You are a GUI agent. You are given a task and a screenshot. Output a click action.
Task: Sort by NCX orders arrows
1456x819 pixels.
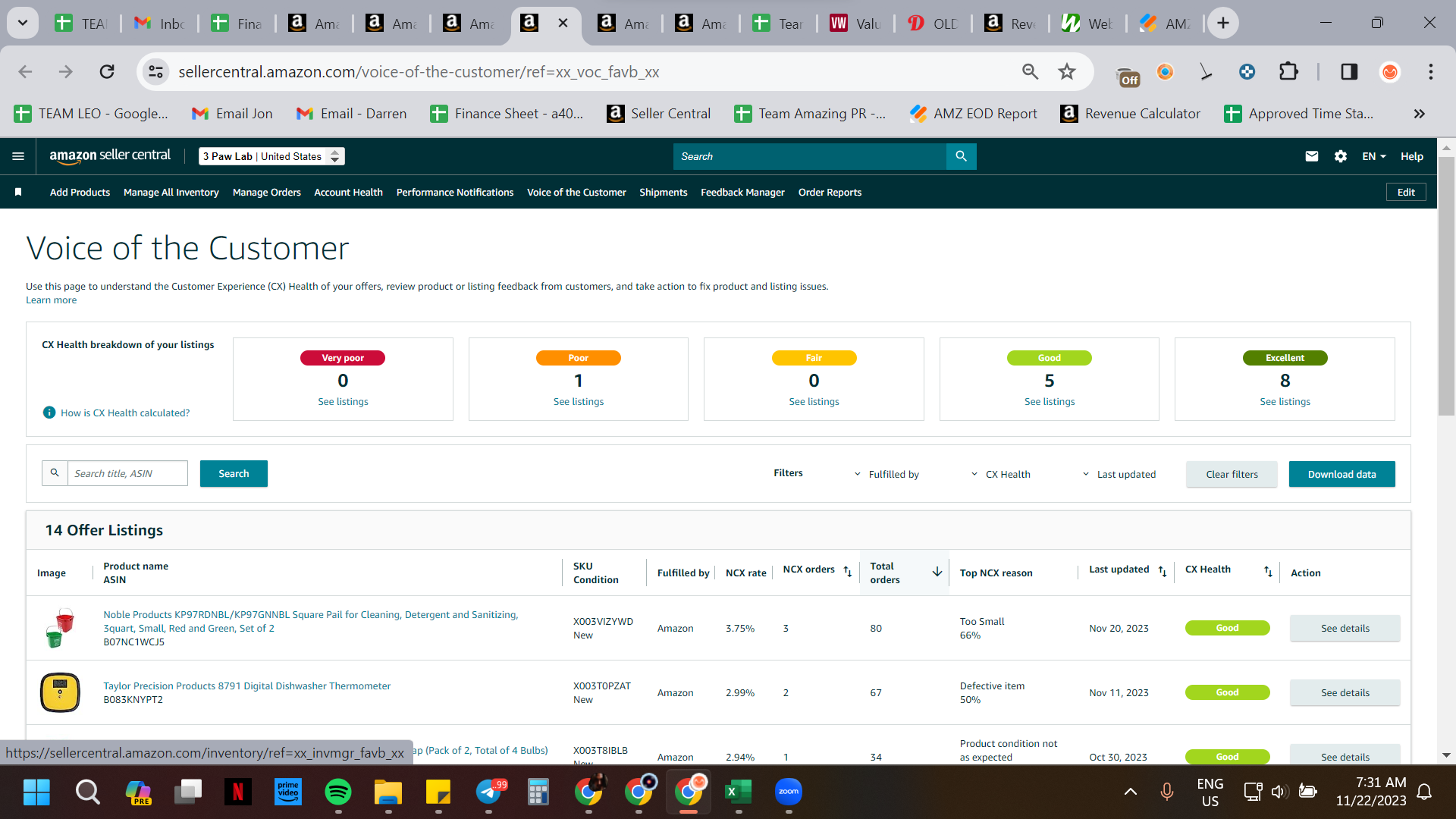[x=848, y=572]
